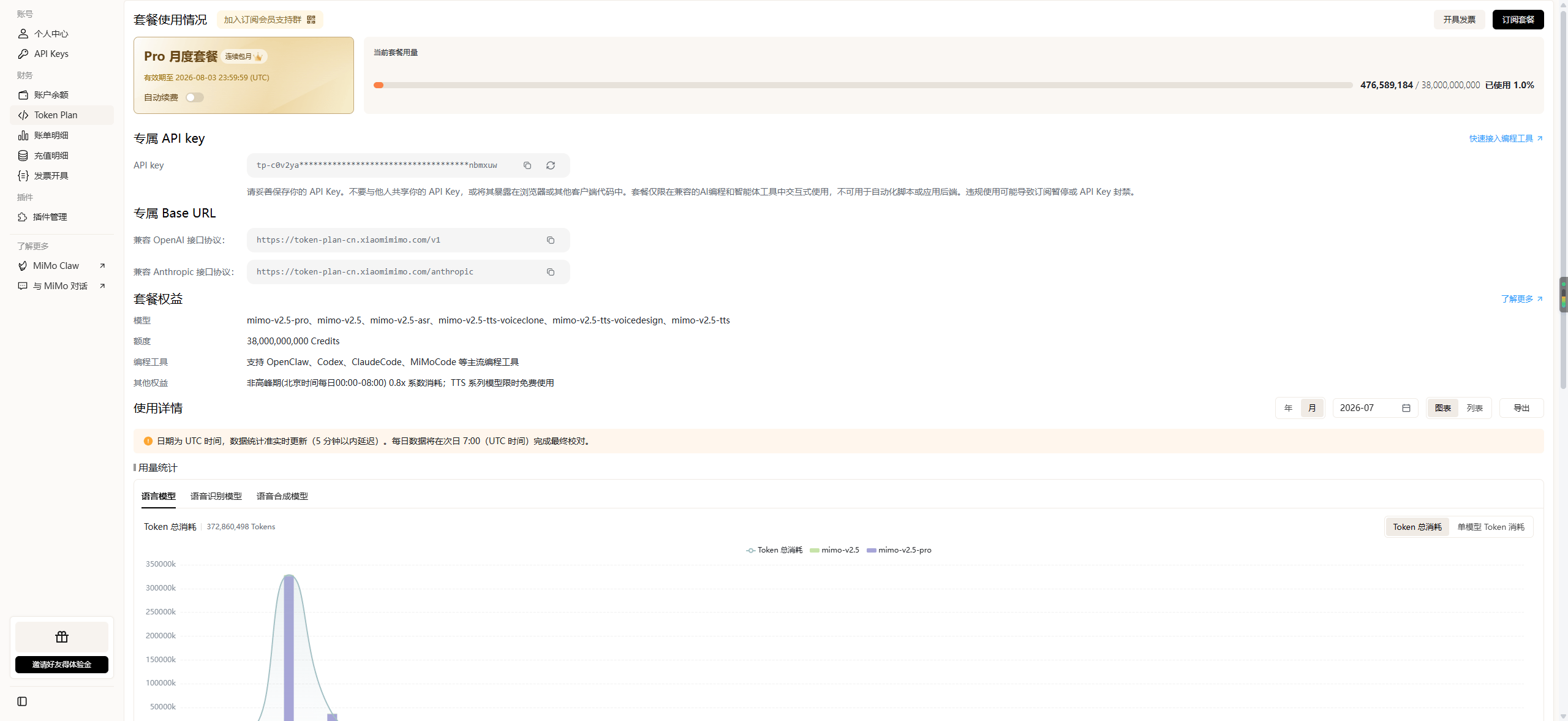Go to 账户余额 page
This screenshot has height=721, width=1568.
61,95
